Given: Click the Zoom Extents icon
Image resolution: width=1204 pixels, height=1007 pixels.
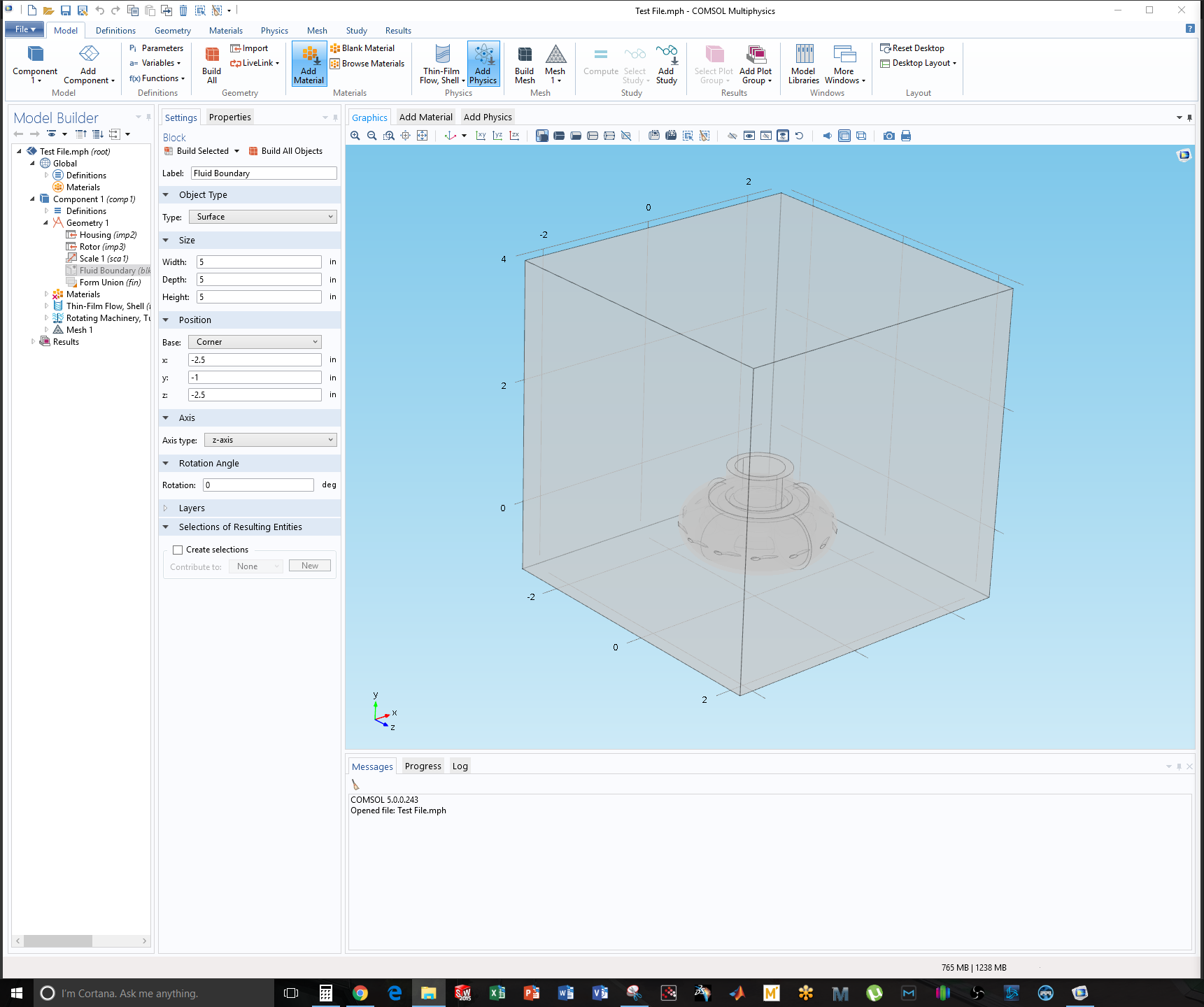Looking at the screenshot, I should pos(423,136).
